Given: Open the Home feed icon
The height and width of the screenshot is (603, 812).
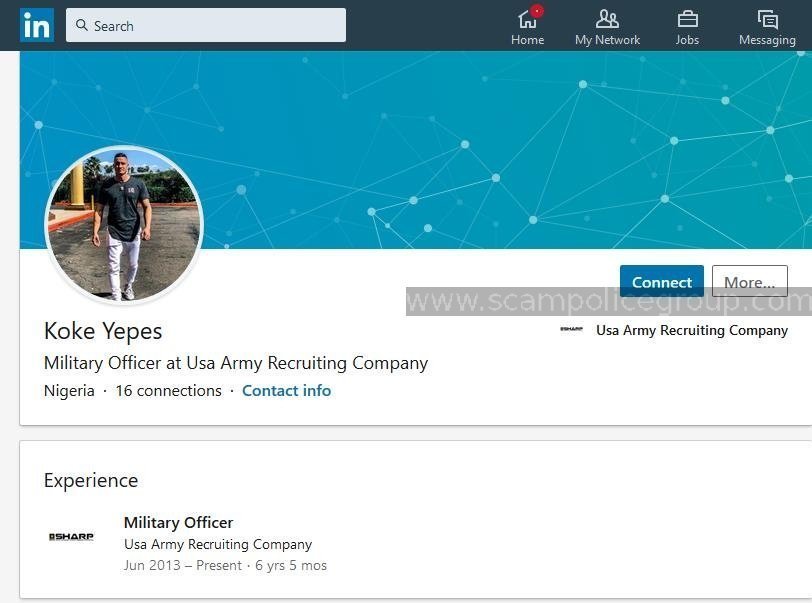Looking at the screenshot, I should 527,20.
